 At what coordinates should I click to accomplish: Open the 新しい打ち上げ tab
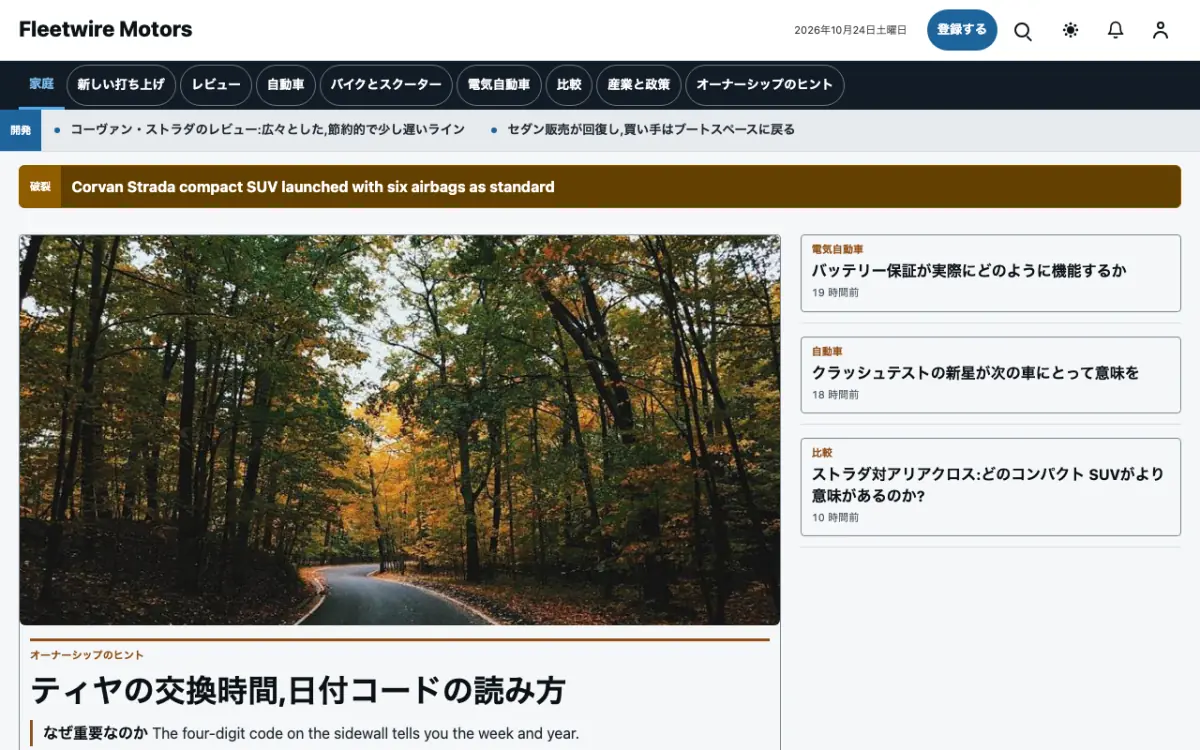(121, 85)
